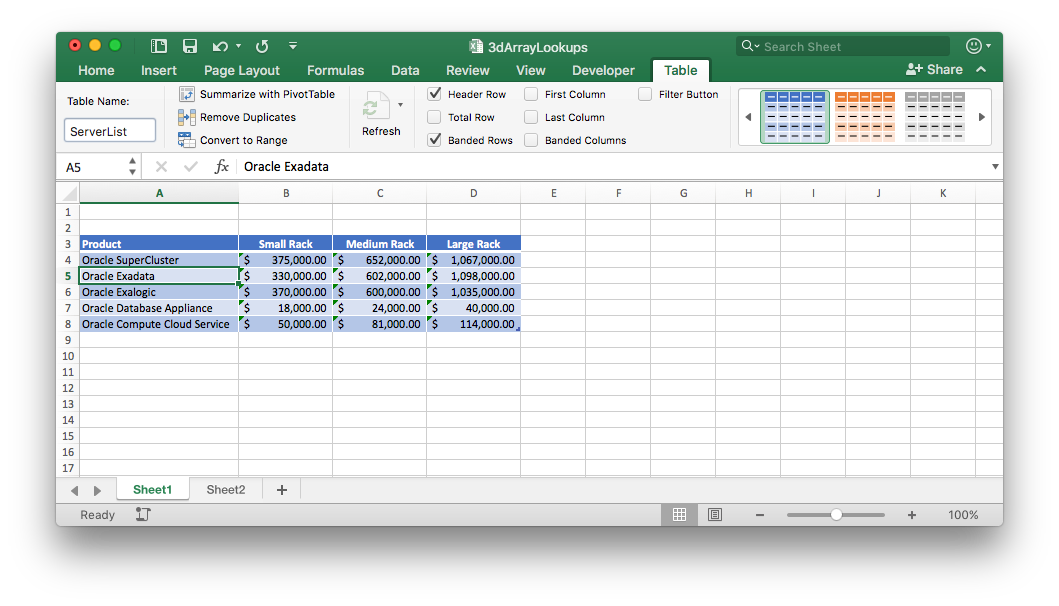Switch to Sheet2 tab
Screen dimensions: 1059x606
coord(226,490)
